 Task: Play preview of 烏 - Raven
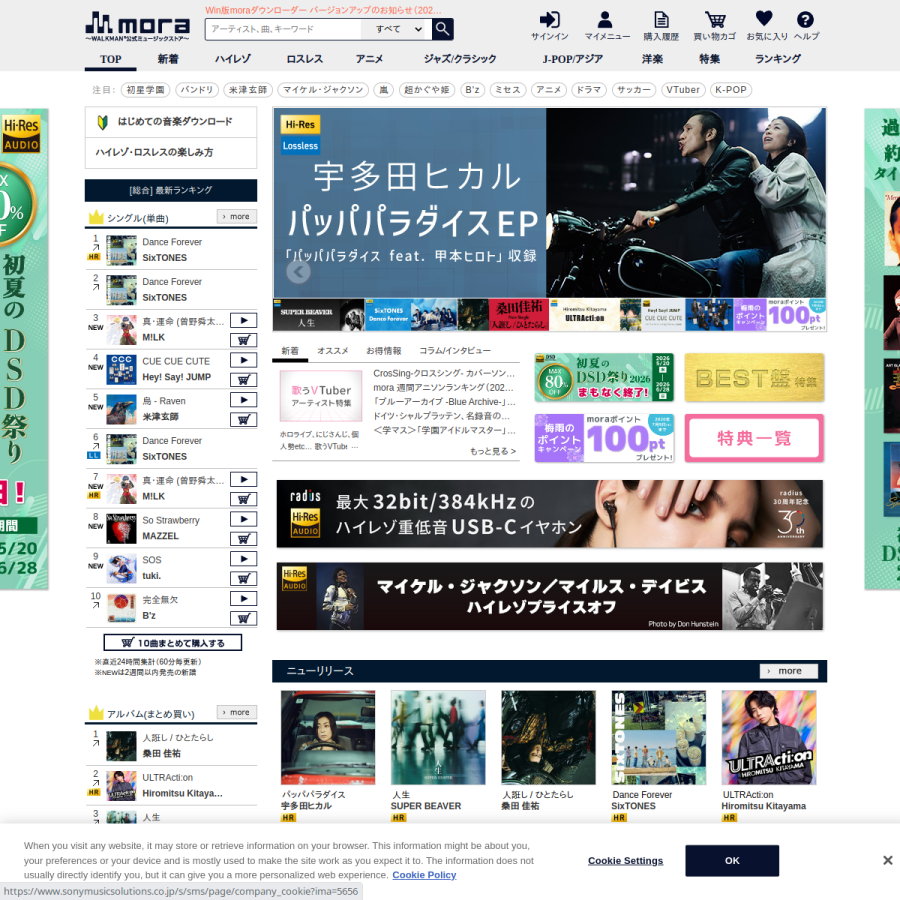[x=243, y=399]
